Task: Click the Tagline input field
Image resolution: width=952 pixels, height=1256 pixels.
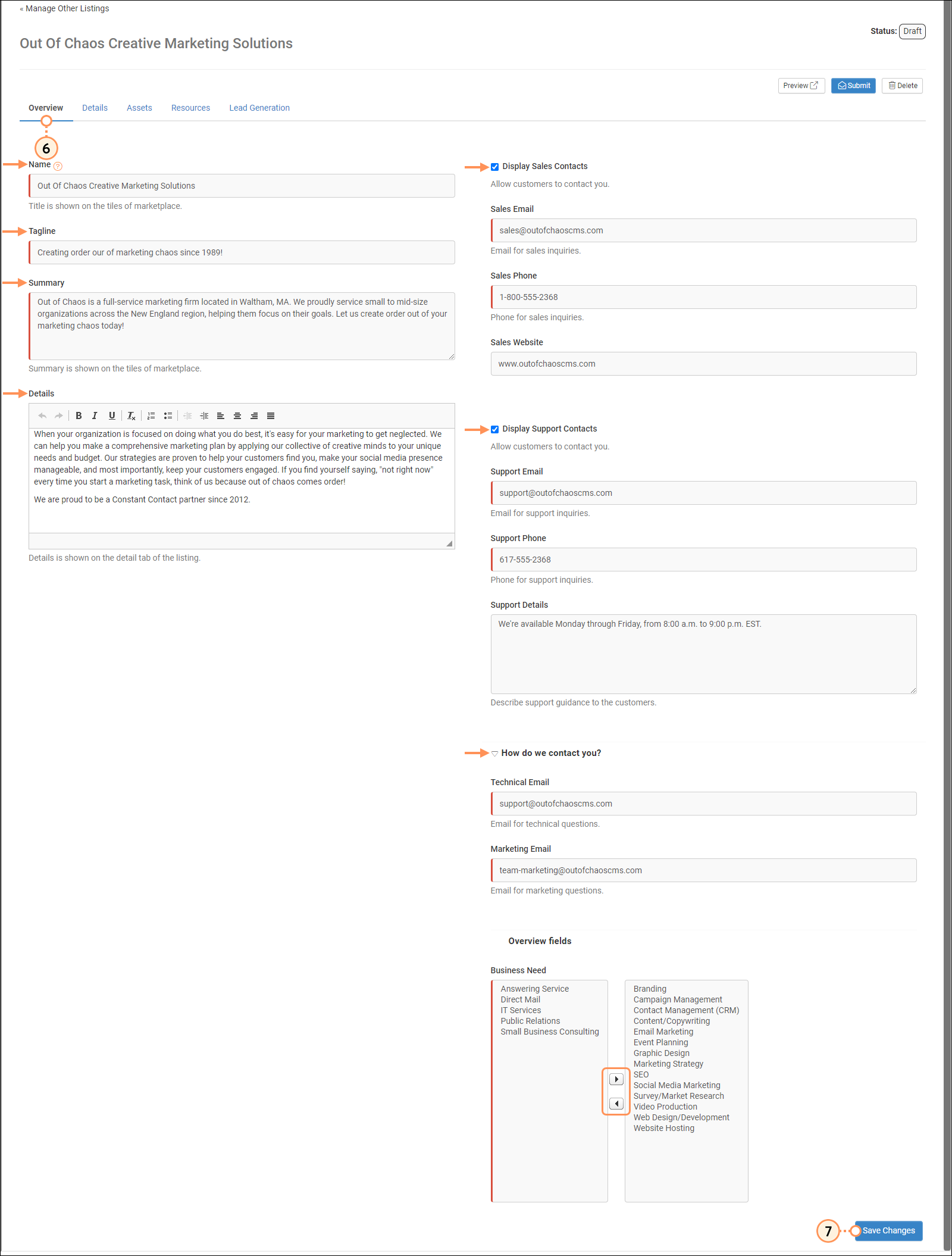Action: coord(242,252)
